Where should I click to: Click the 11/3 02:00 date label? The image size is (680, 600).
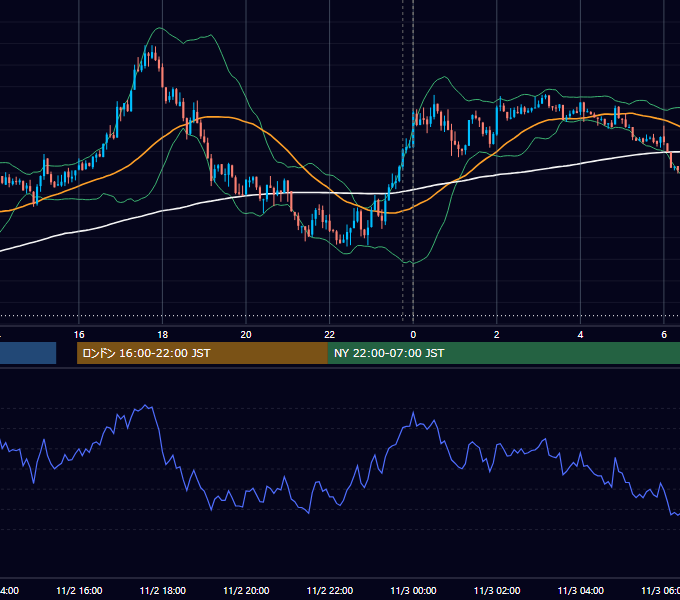(x=497, y=590)
